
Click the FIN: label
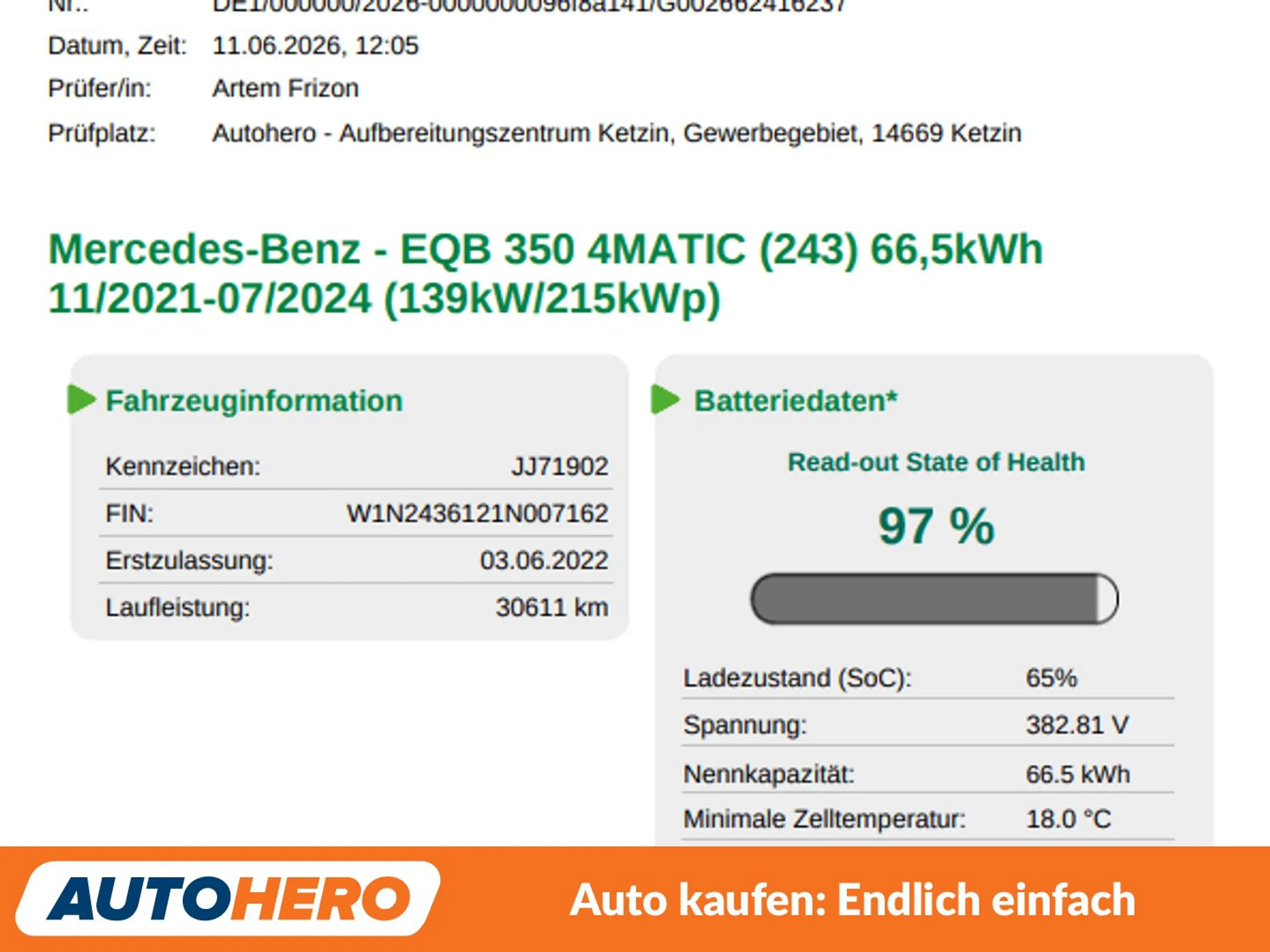click(130, 513)
